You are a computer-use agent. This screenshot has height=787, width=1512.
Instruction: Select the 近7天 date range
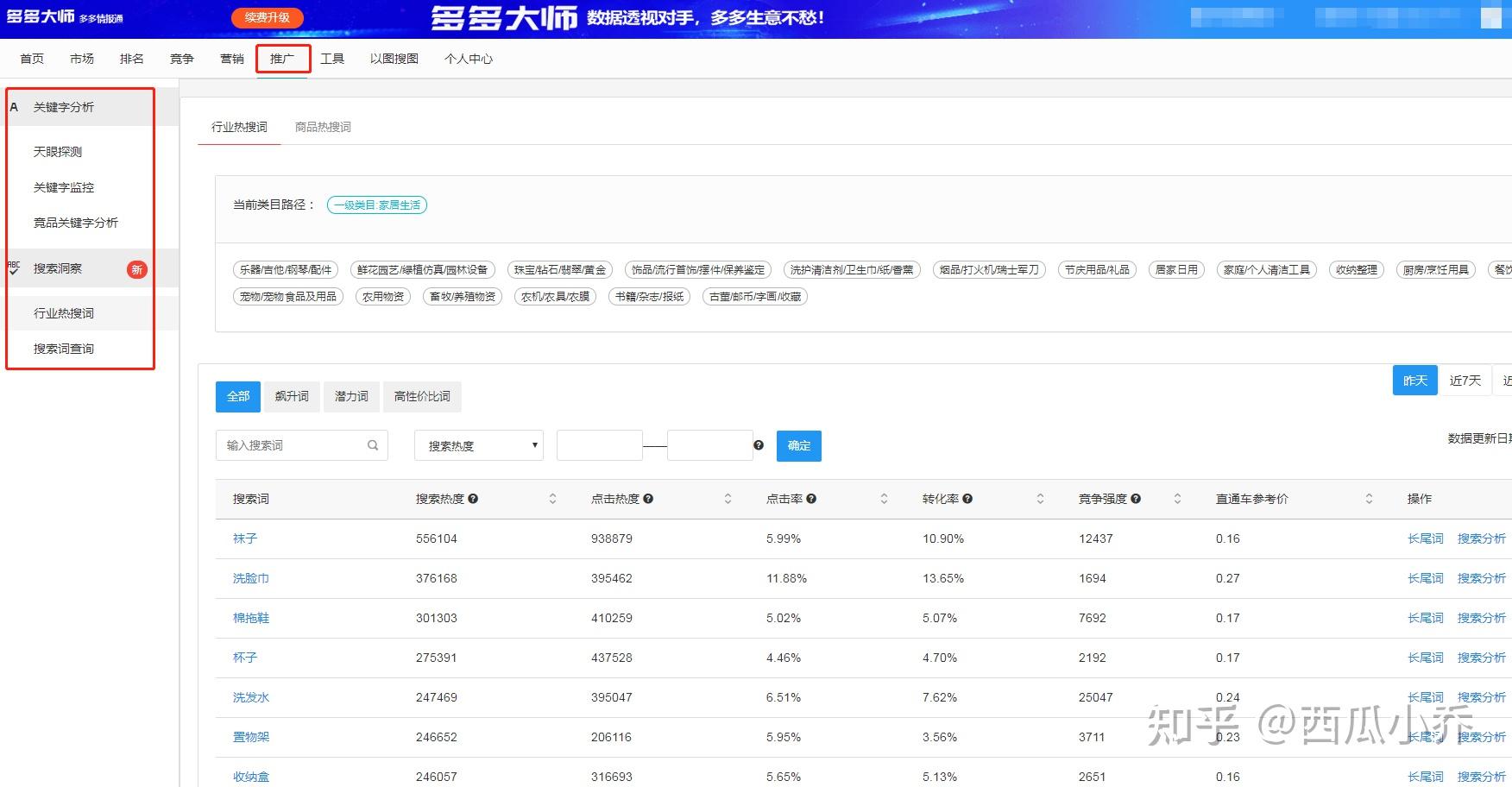point(1465,381)
